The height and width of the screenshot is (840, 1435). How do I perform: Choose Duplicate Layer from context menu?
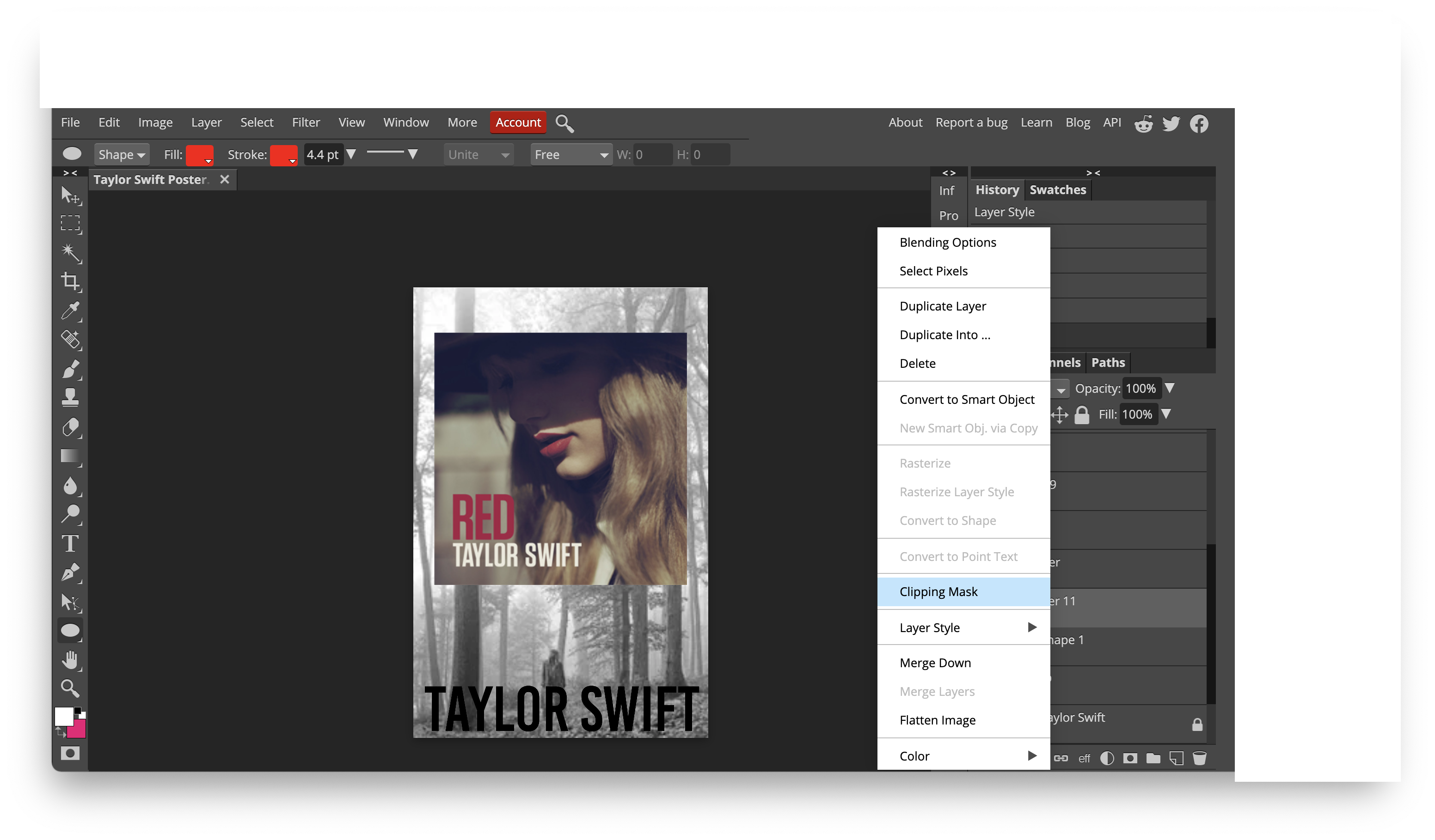963,306
